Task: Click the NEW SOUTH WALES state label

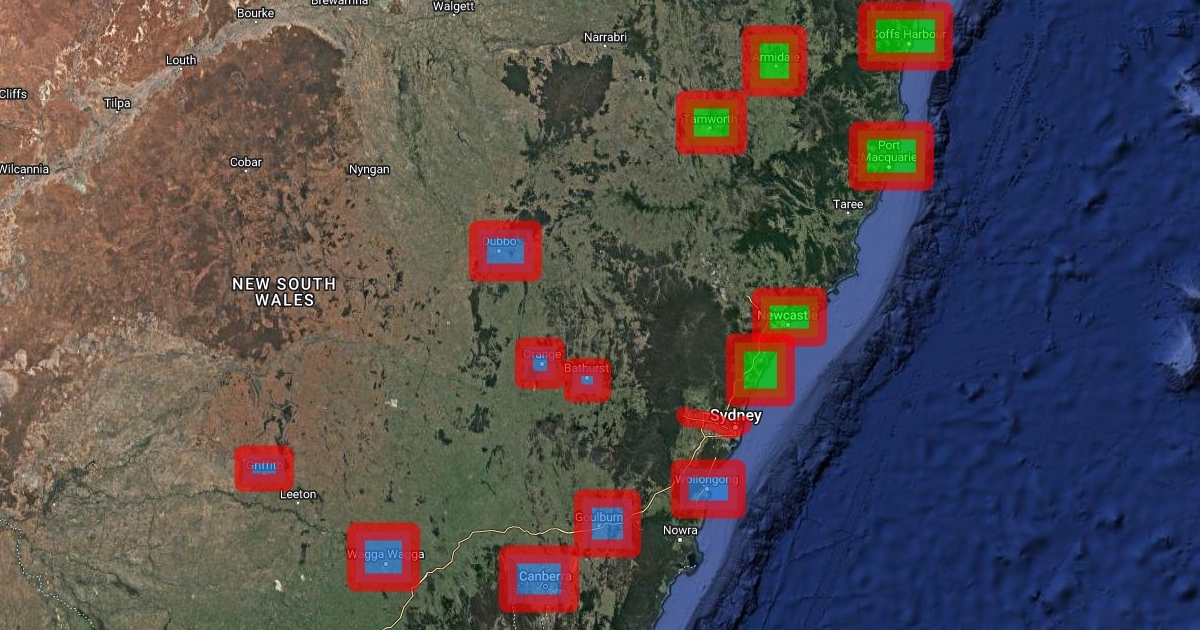Action: [284, 292]
